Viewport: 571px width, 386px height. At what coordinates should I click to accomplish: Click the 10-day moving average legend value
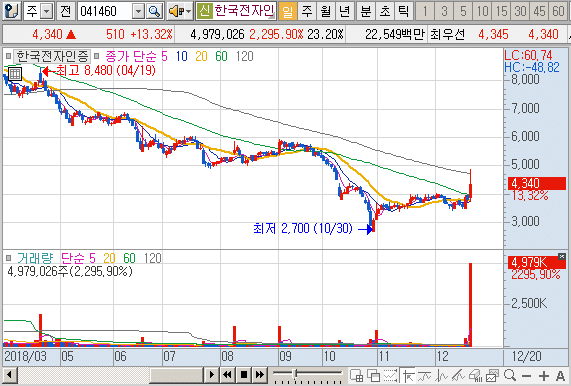tap(181, 56)
